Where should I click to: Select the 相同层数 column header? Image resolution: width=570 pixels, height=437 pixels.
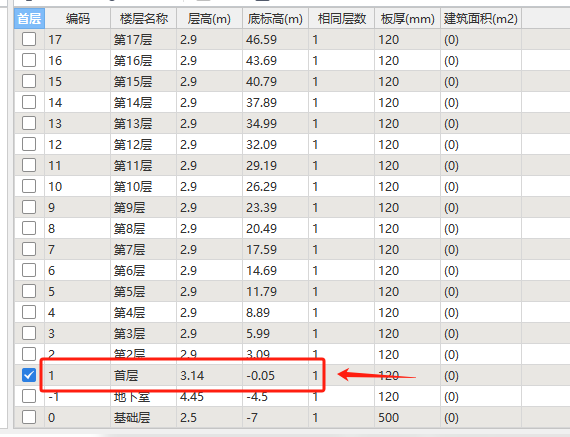click(x=341, y=18)
